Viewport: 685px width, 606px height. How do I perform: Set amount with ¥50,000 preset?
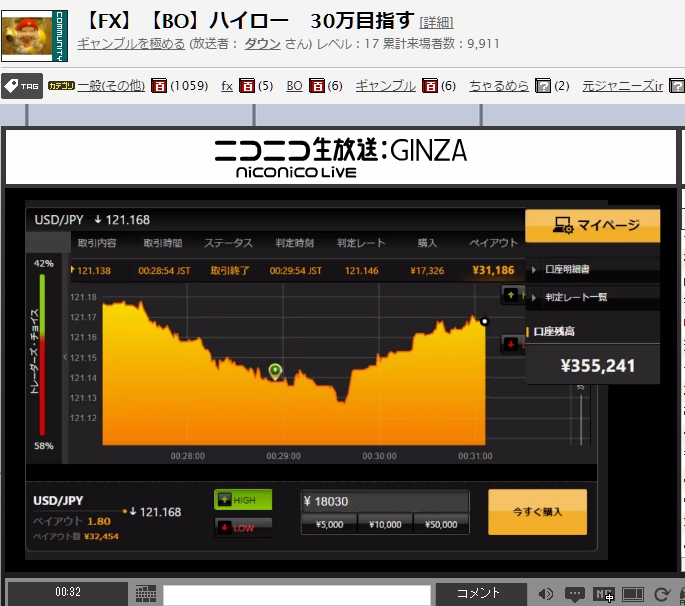(441, 524)
